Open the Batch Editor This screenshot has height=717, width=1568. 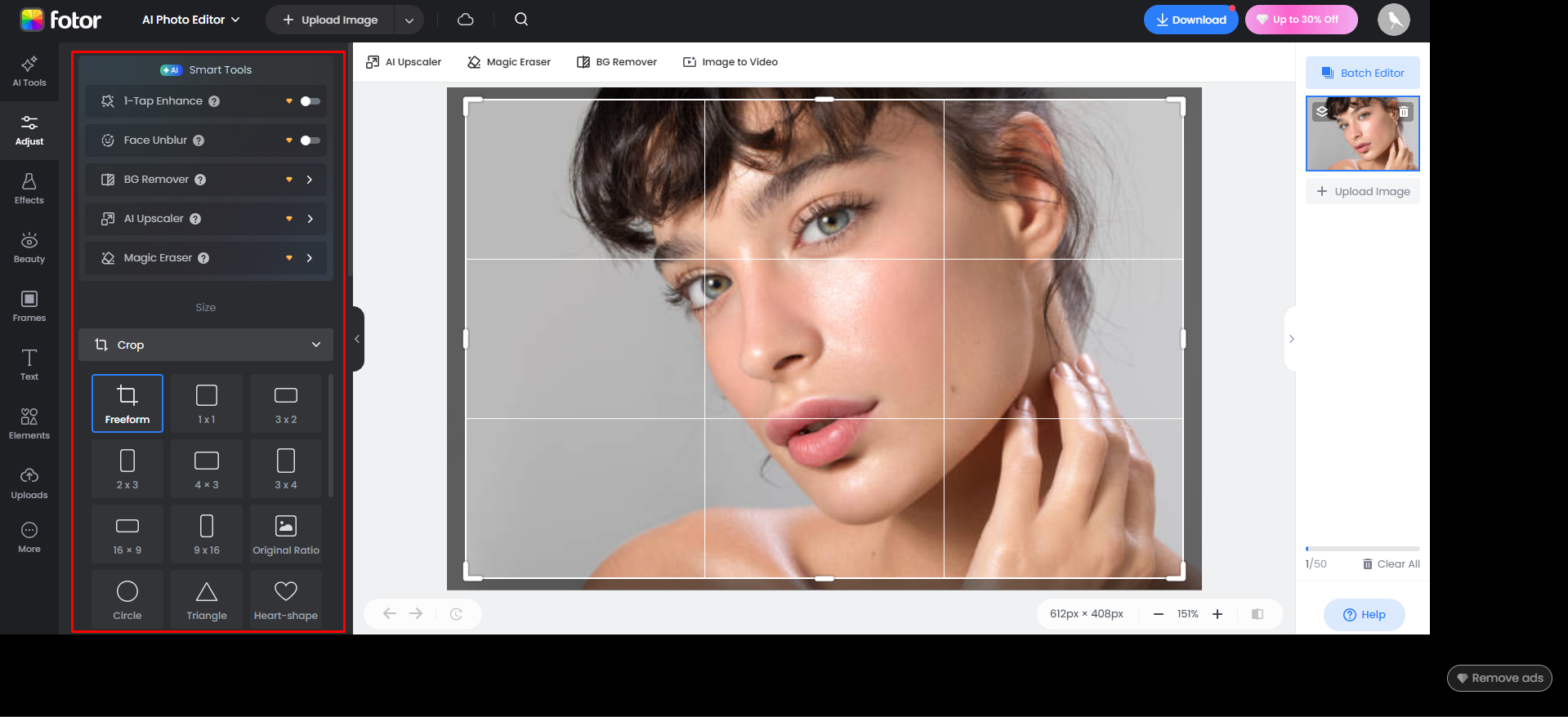point(1363,73)
